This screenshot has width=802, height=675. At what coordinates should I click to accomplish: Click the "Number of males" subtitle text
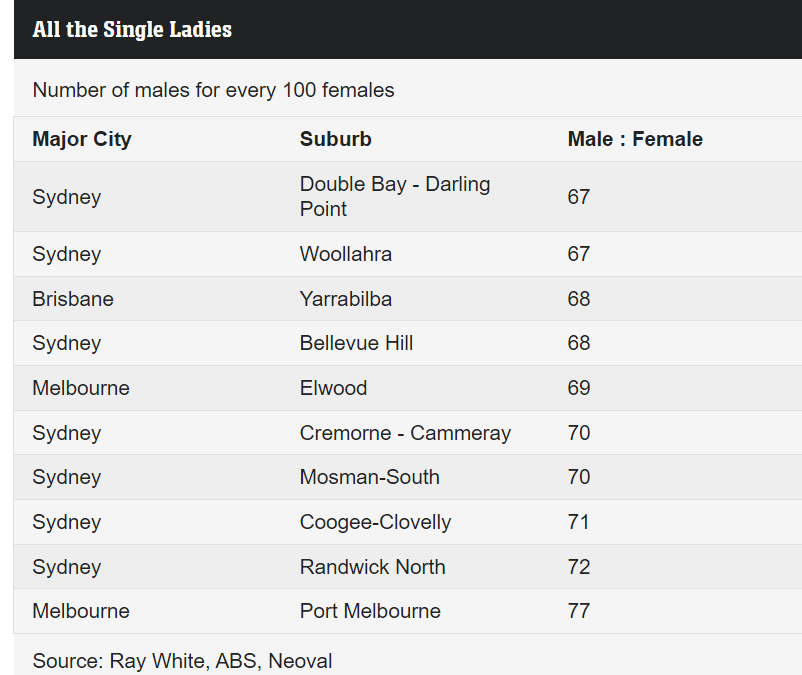point(213,90)
